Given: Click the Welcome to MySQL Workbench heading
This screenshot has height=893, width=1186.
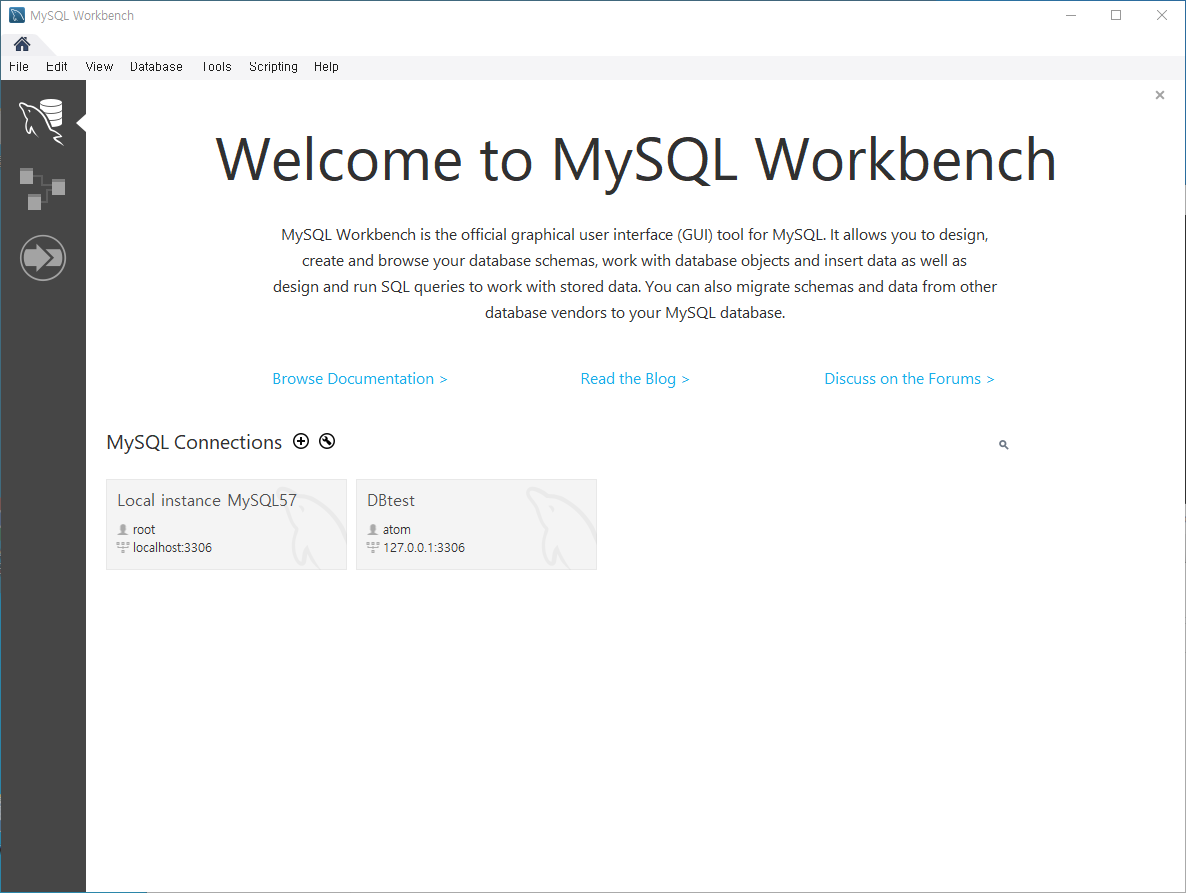Looking at the screenshot, I should point(635,160).
